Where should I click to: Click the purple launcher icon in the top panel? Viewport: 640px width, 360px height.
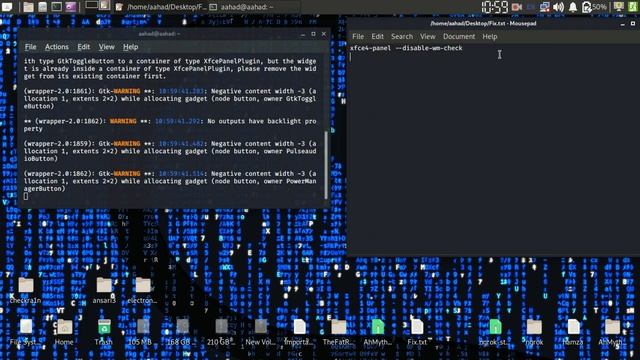[x=71, y=7]
